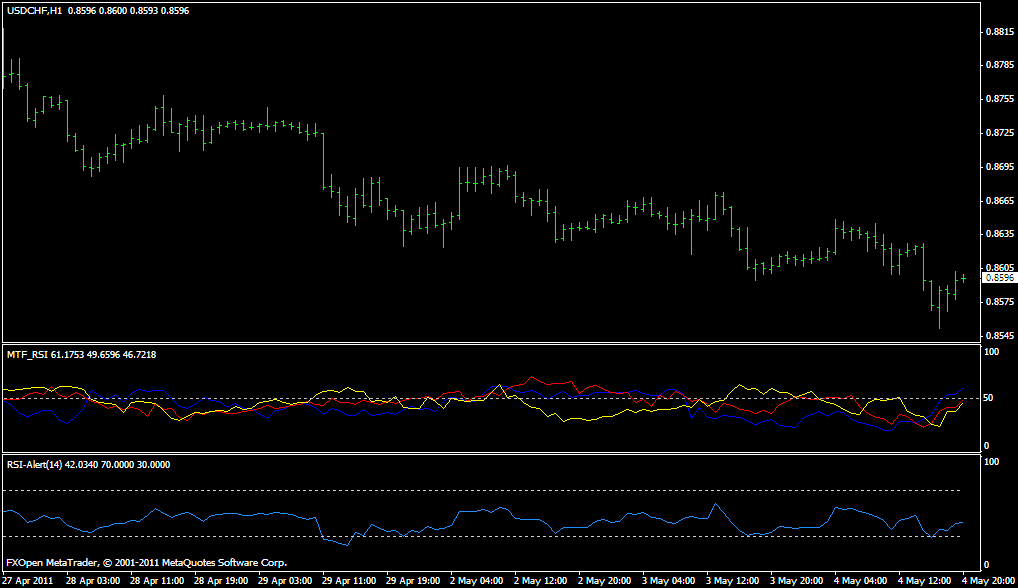Click the 29 Apr 19:00 time label
Image resolution: width=1018 pixels, height=588 pixels.
(x=413, y=581)
